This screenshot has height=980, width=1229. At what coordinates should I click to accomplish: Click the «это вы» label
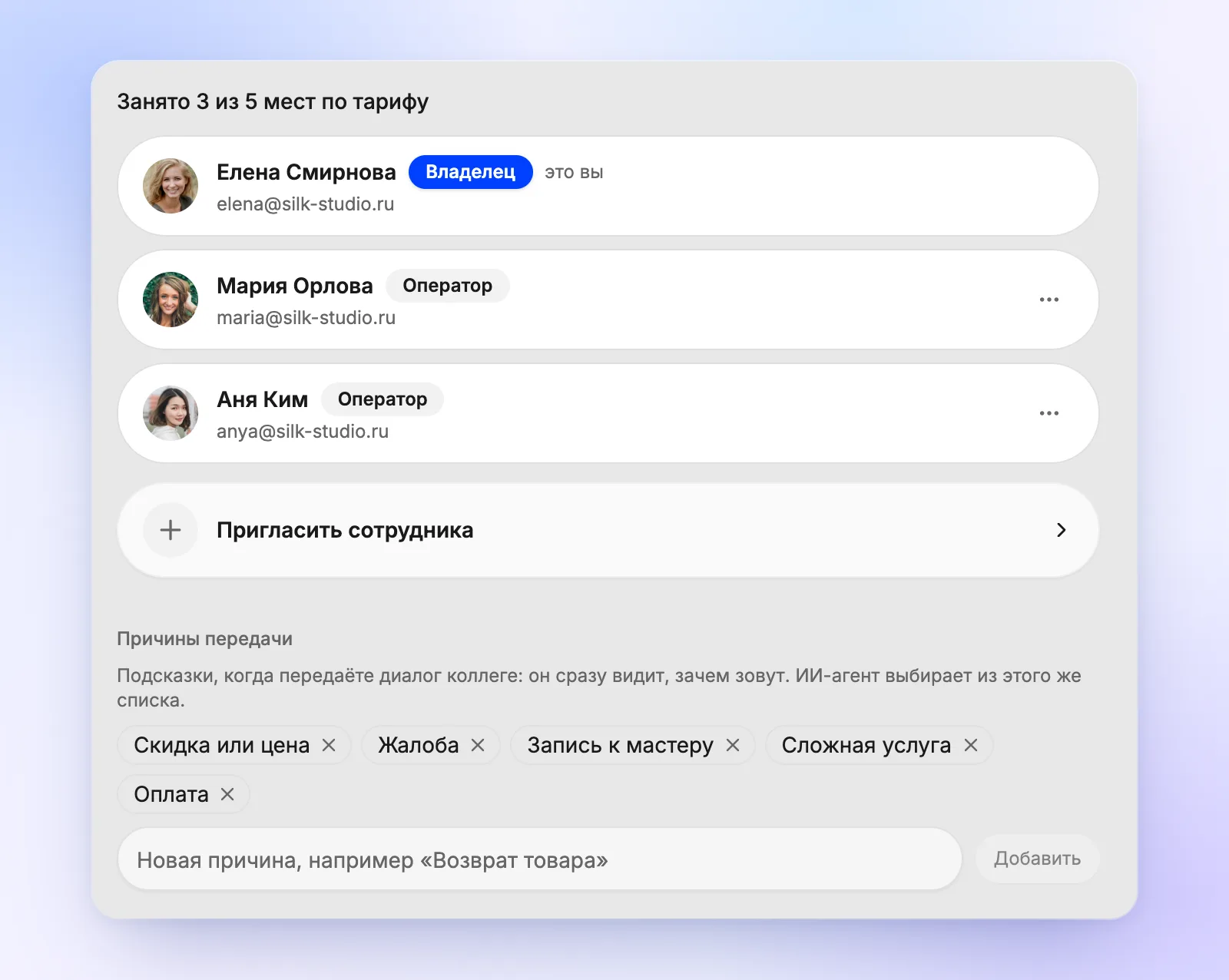coord(574,173)
